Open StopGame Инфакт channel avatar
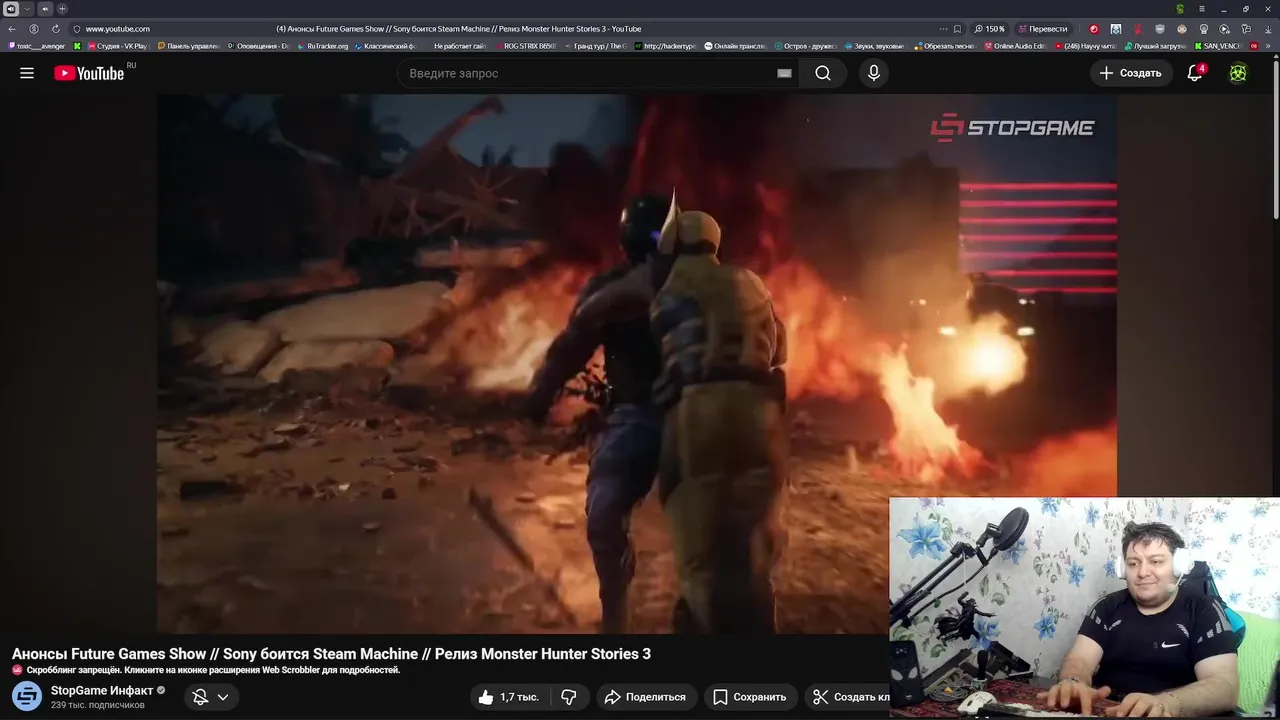The height and width of the screenshot is (720, 1280). (27, 696)
